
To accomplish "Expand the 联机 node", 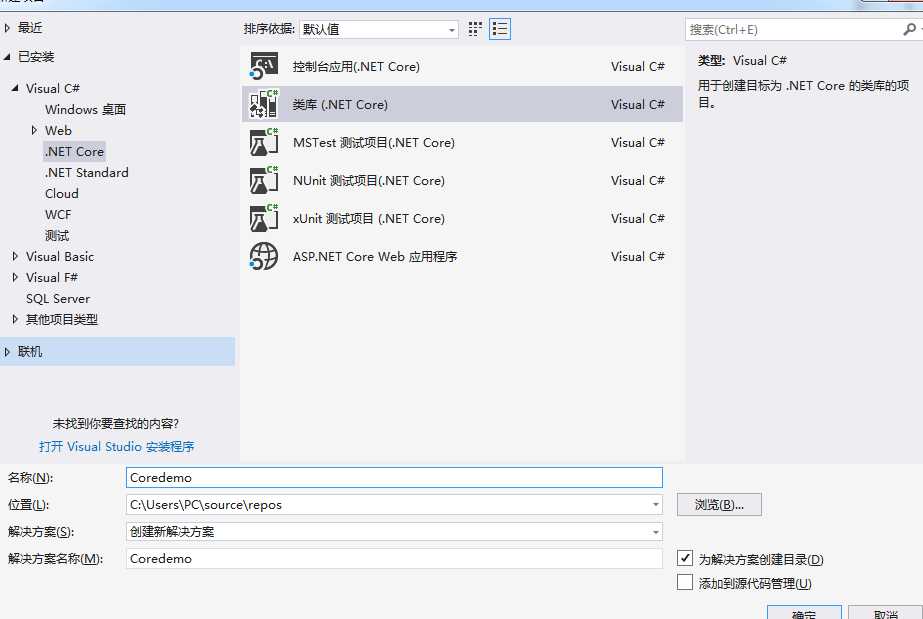I will point(7,352).
